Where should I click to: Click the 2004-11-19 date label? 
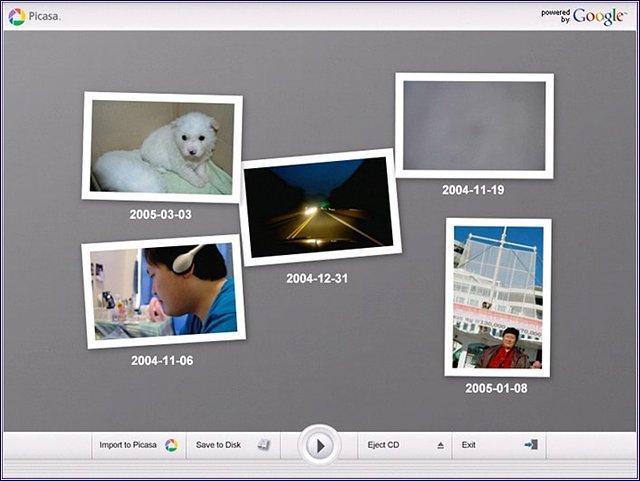473,190
